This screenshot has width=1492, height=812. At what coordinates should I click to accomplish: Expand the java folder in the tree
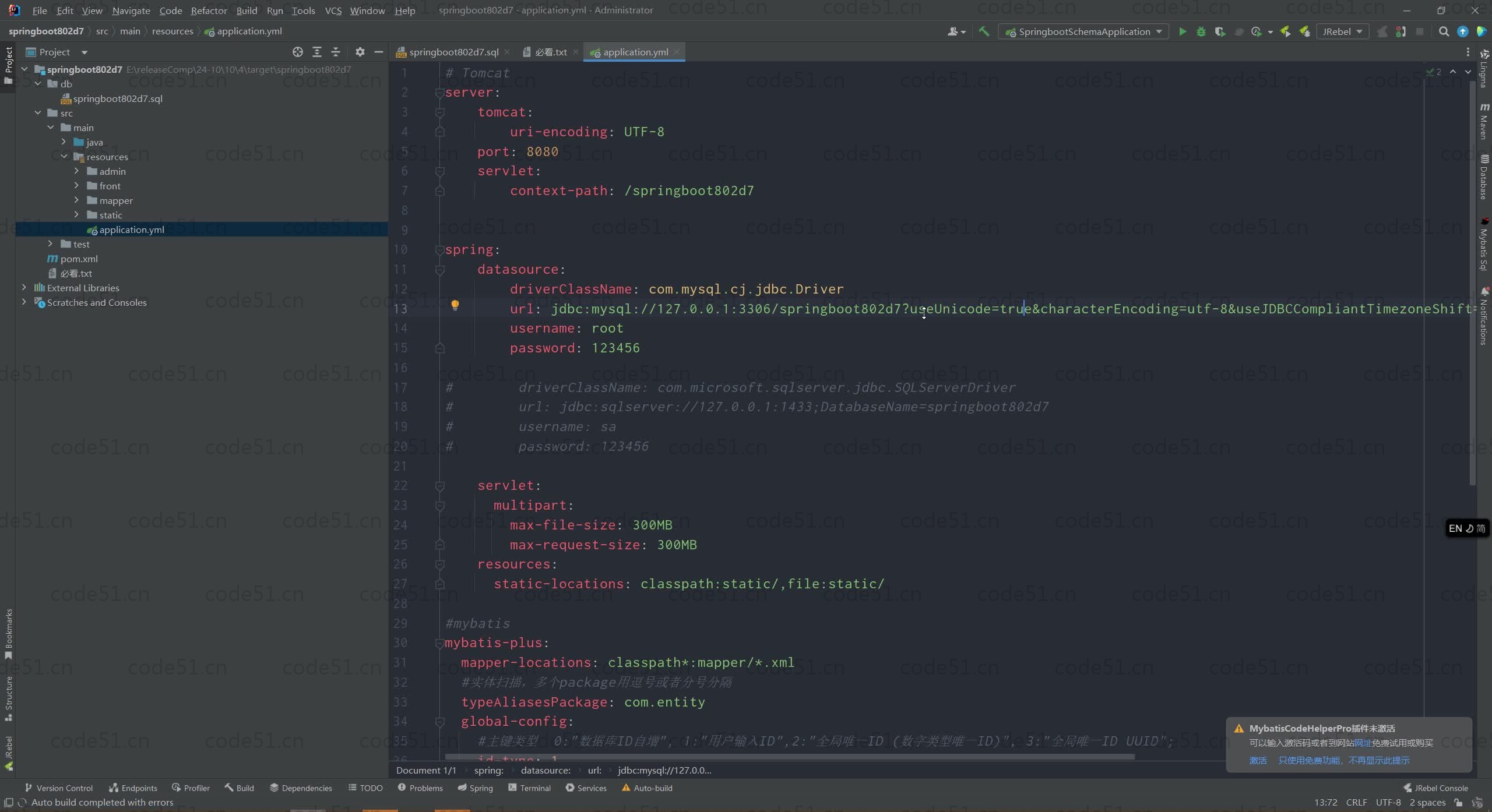click(x=64, y=142)
